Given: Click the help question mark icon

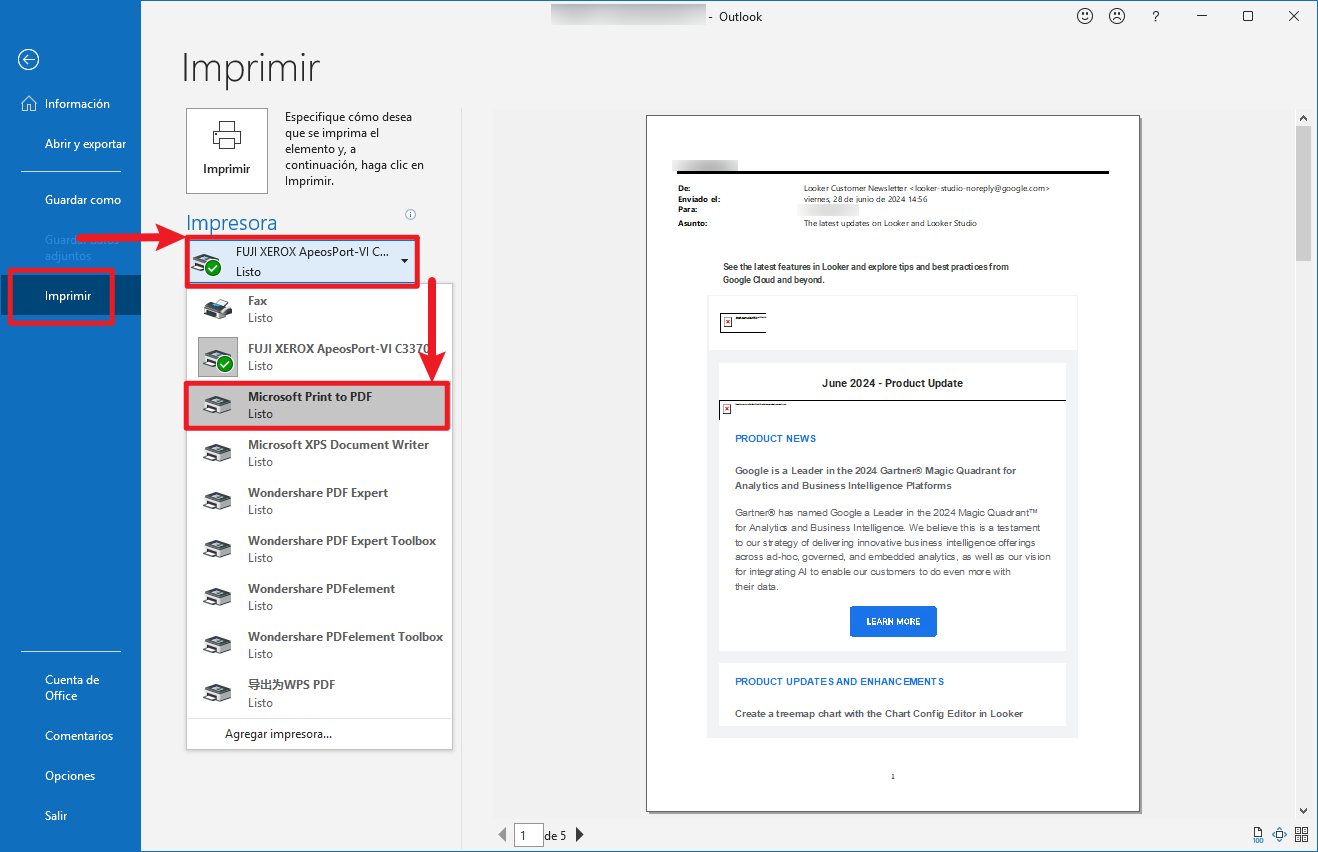Looking at the screenshot, I should pos(1155,16).
